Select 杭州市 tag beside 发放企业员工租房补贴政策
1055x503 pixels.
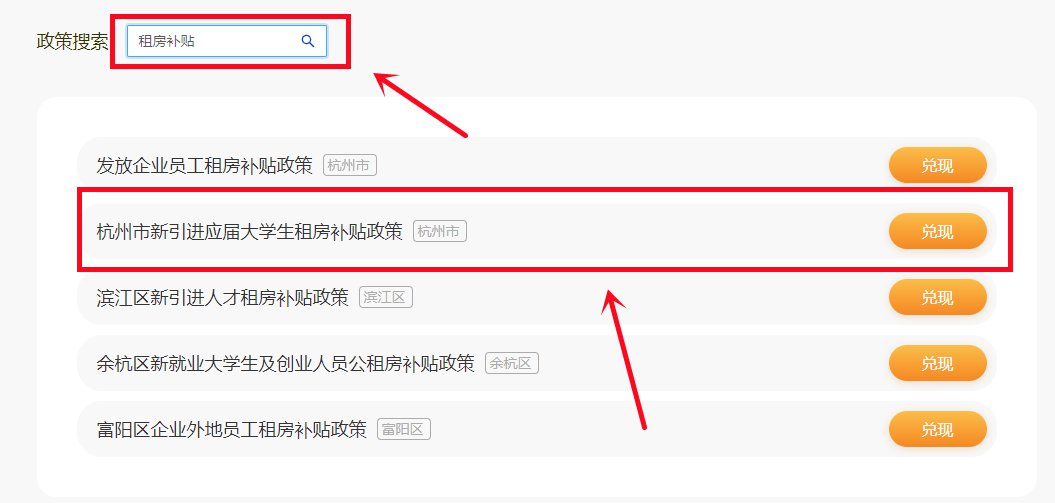pyautogui.click(x=350, y=165)
